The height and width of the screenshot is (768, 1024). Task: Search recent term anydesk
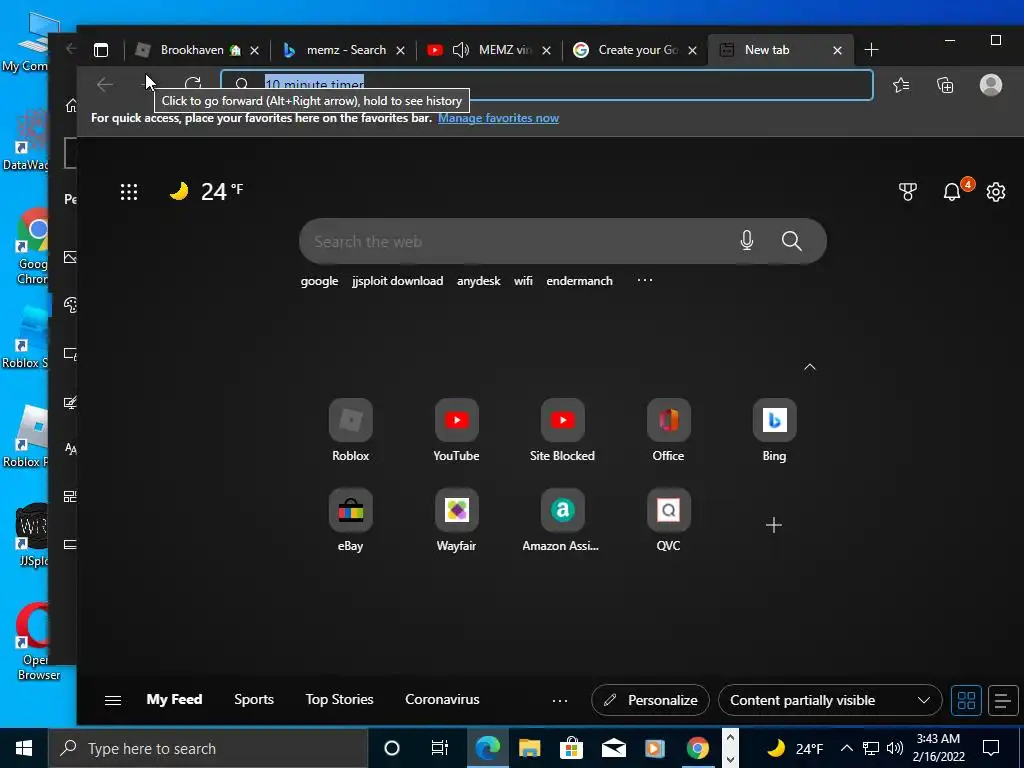tap(479, 281)
